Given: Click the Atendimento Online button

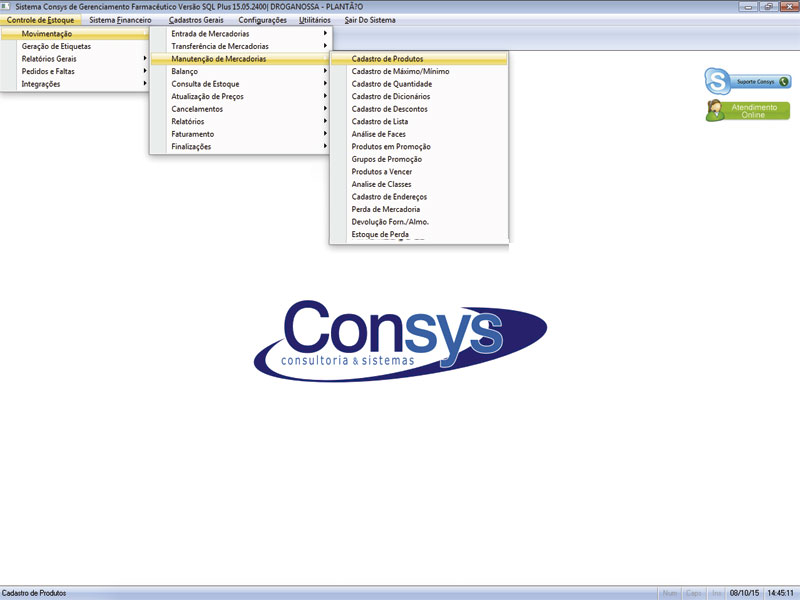Looking at the screenshot, I should point(748,111).
